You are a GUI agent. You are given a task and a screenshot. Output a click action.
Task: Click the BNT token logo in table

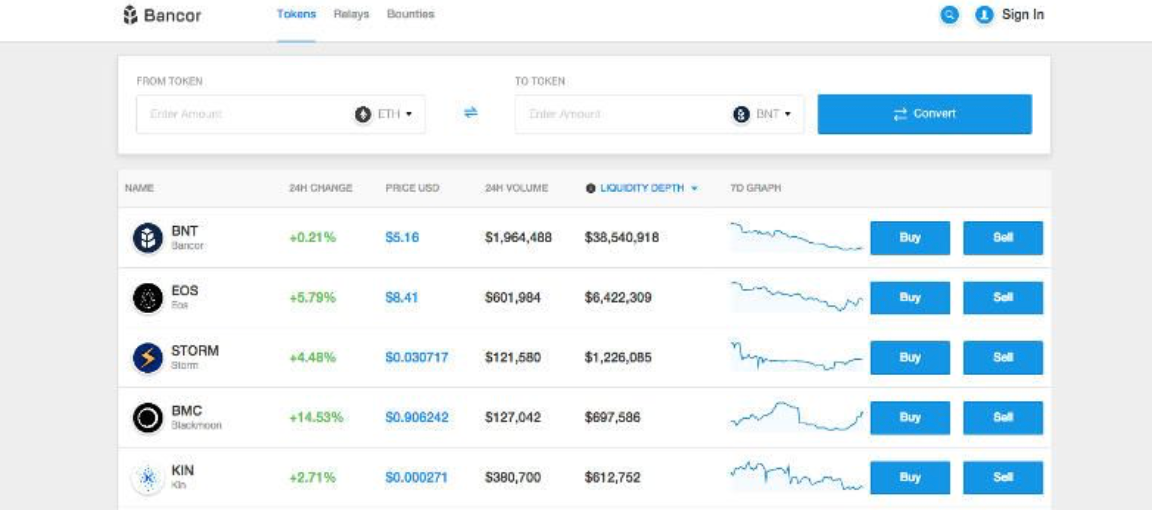(147, 237)
